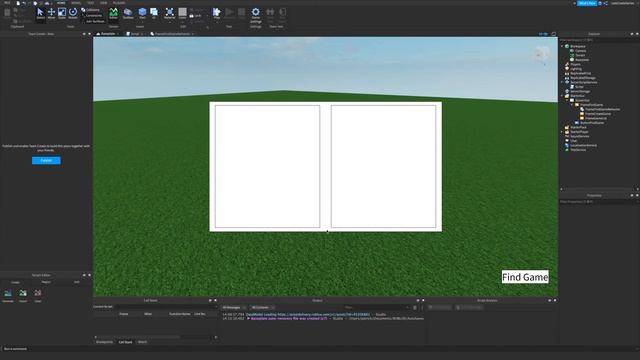Open the Edit tab in Terrain Editor
Viewport: 640px width, 360px height.
tap(77, 282)
